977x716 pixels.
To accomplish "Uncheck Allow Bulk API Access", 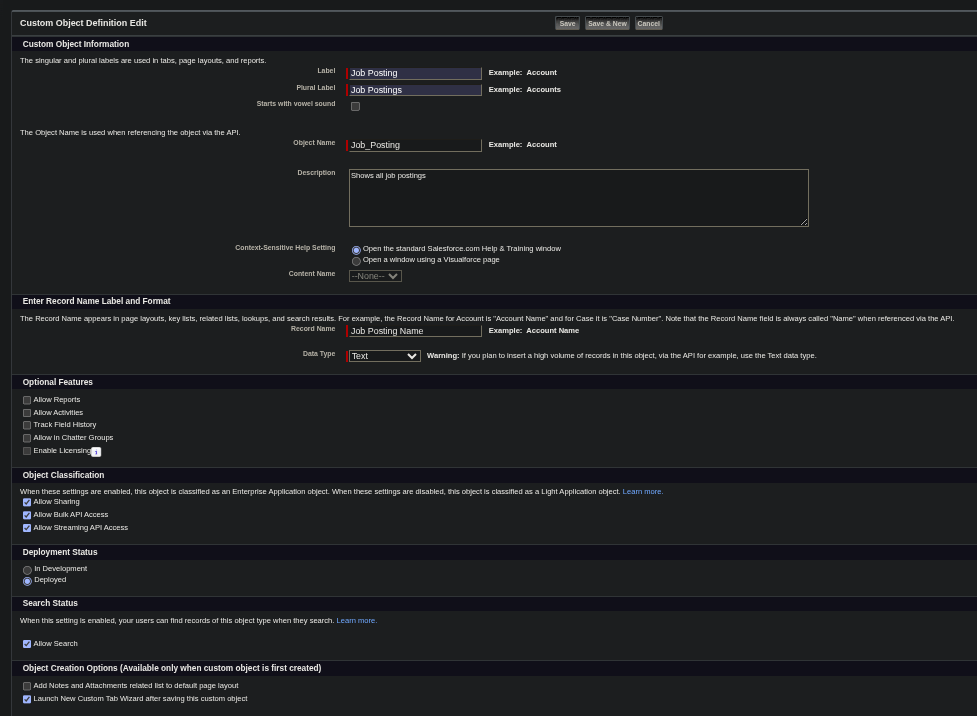I will coord(26,514).
